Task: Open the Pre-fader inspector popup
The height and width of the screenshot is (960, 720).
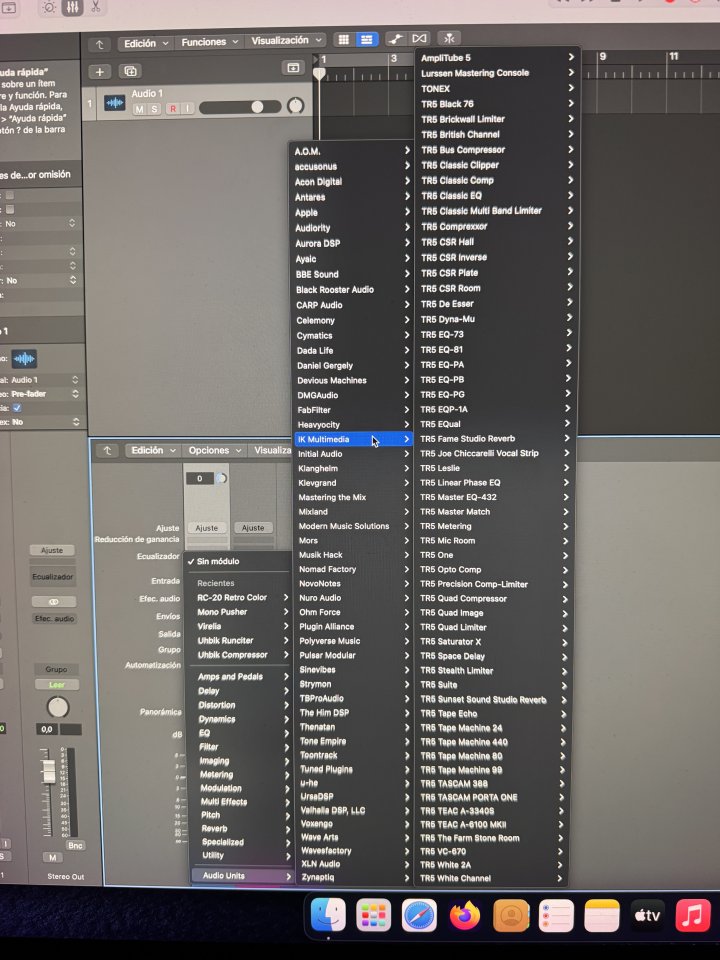Action: pyautogui.click(x=43, y=394)
